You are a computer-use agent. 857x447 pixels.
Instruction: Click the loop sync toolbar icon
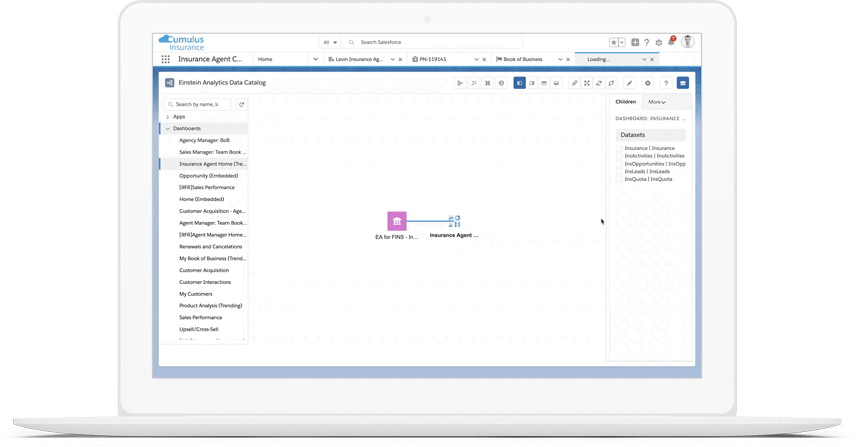point(612,83)
